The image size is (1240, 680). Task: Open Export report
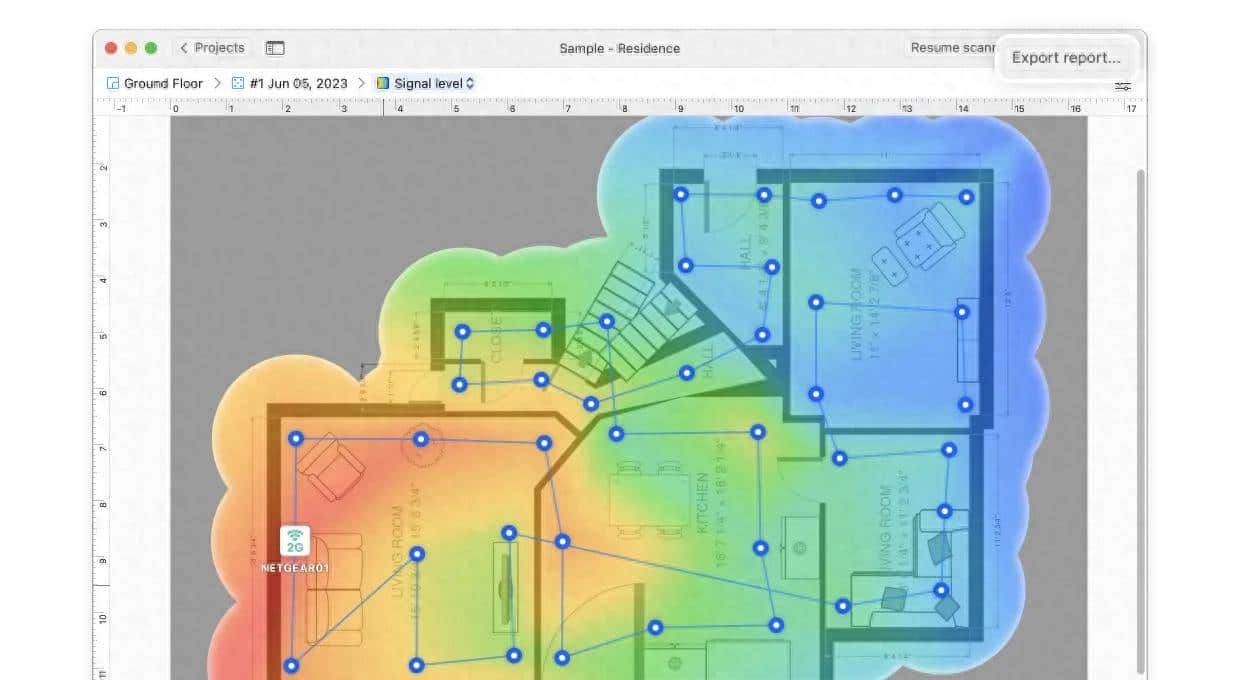point(1066,58)
